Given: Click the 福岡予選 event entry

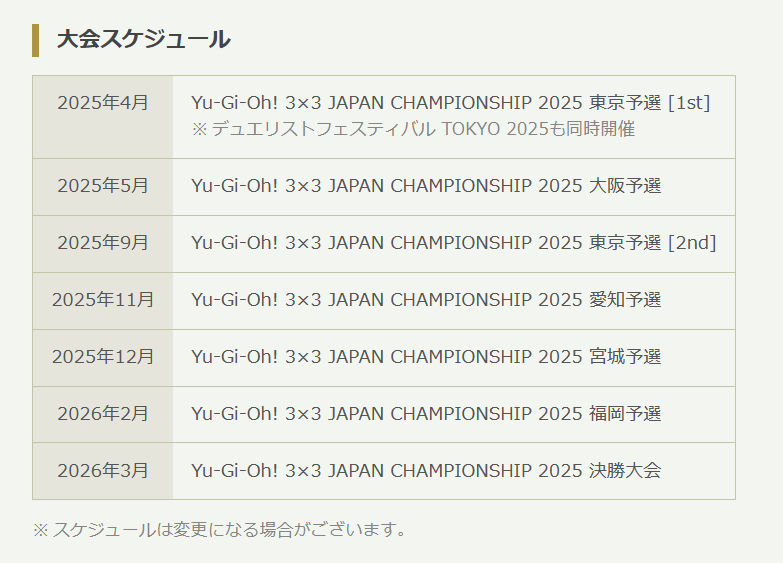Looking at the screenshot, I should tap(426, 414).
